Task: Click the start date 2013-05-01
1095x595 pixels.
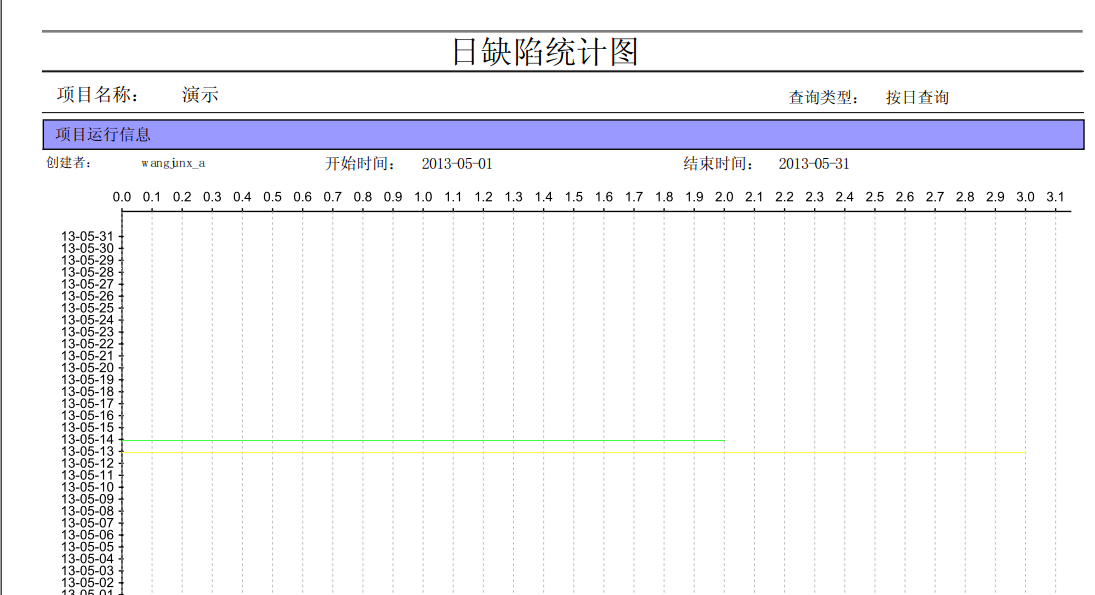Action: (457, 164)
